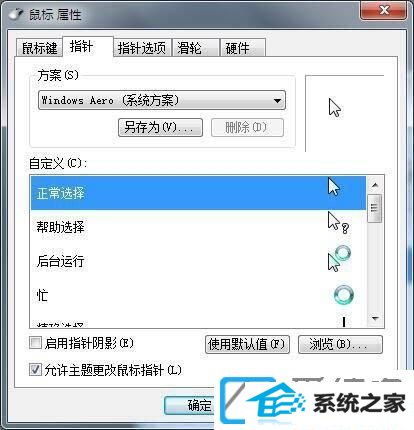The height and width of the screenshot is (430, 414).
Task: Click the mouse icon in title bar
Action: tap(16, 14)
